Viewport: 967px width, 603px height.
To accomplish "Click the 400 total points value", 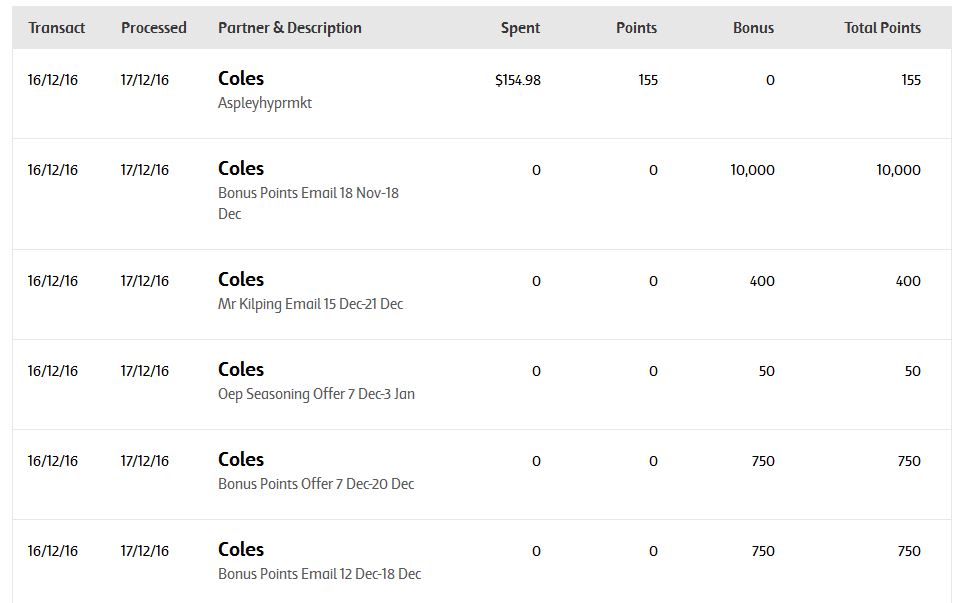I will (908, 281).
